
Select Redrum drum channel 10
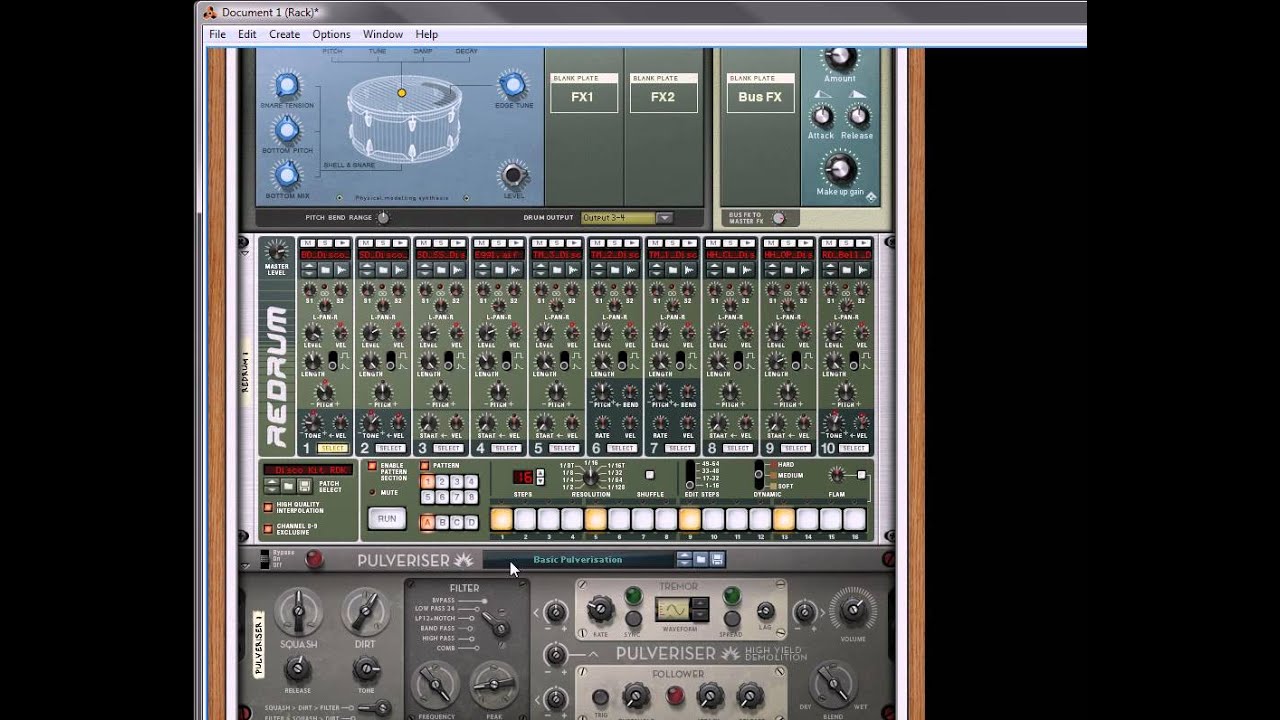coord(853,448)
